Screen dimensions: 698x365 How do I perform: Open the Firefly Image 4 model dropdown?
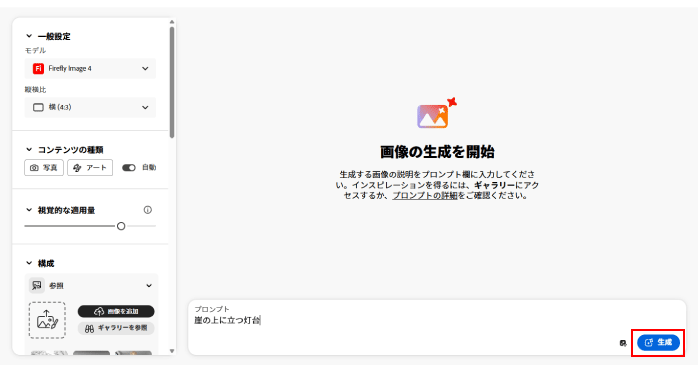[90, 69]
